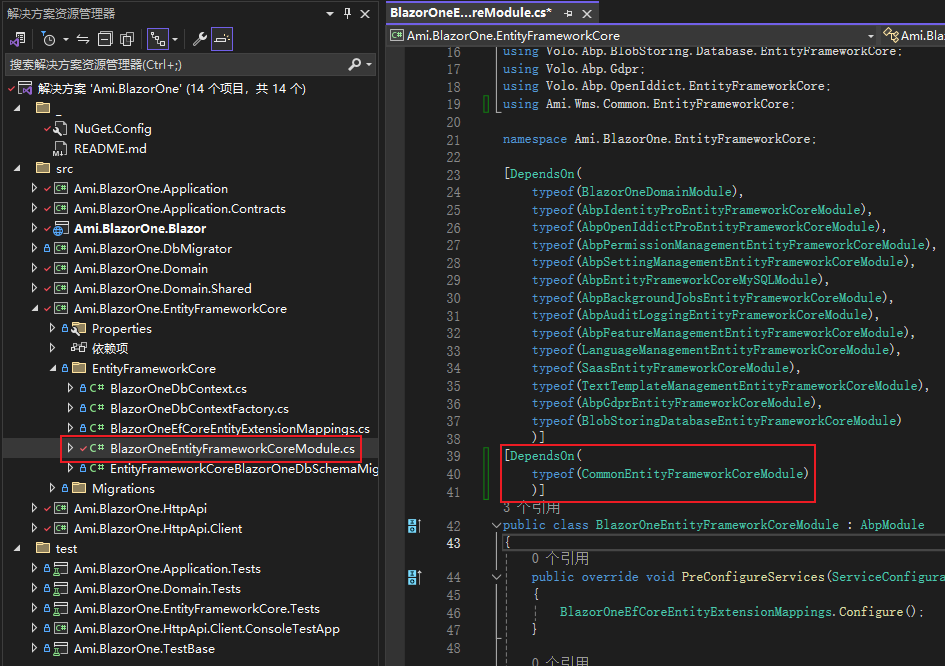Image resolution: width=945 pixels, height=666 pixels.
Task: Select Ami.BlazorOne.Application.Tests project
Action: coord(167,569)
